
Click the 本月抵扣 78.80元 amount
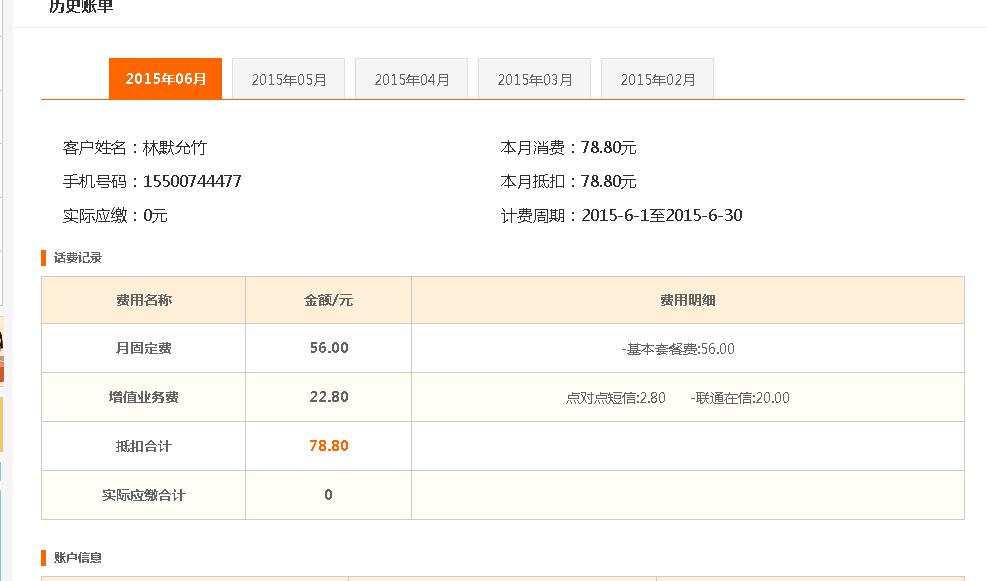(x=608, y=182)
